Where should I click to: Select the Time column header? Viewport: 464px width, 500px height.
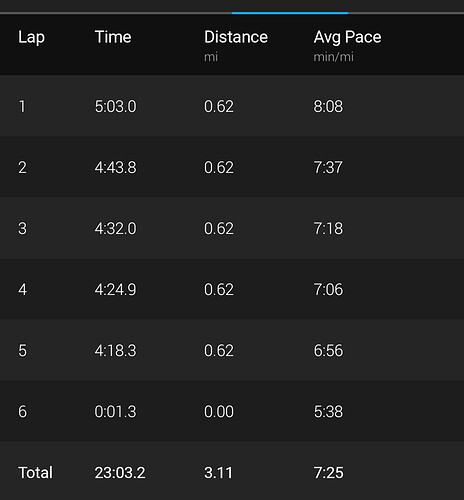[x=113, y=37]
